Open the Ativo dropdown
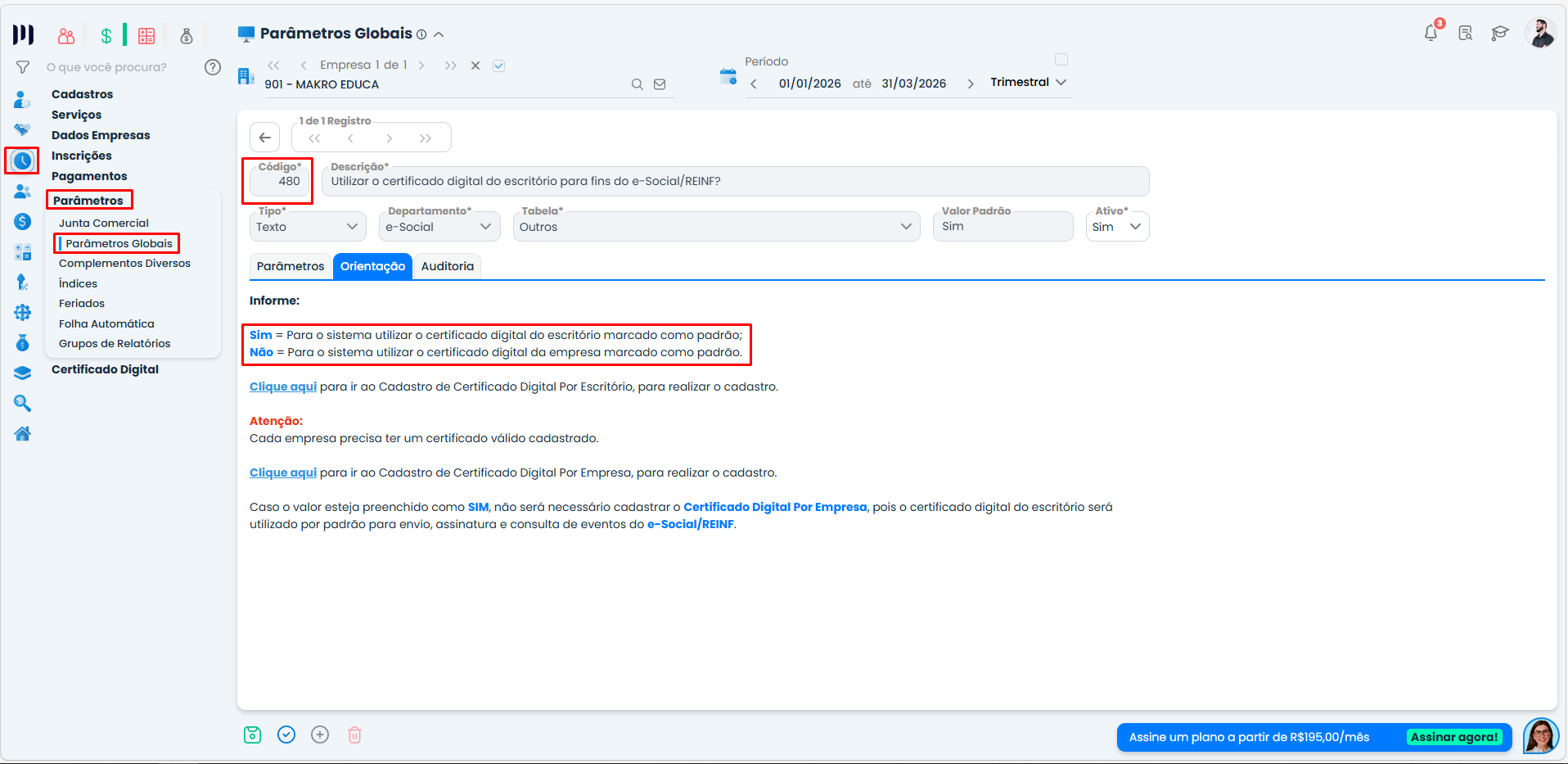The image size is (1568, 764). [1117, 227]
